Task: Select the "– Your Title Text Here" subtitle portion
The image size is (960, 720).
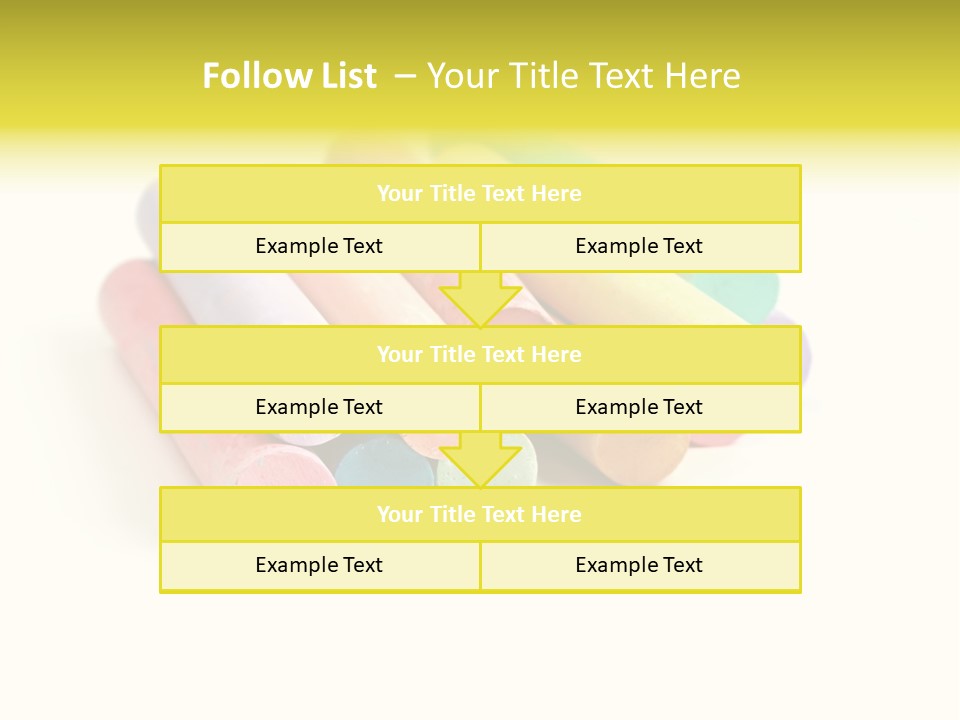Action: 568,76
